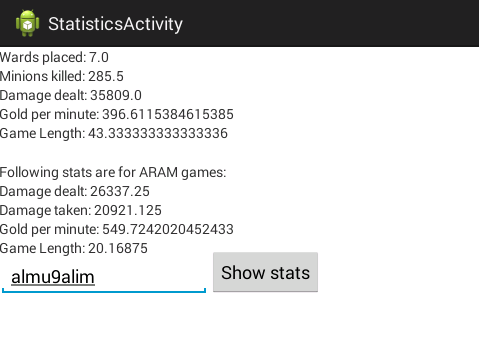Click the Gold per minute 549.72 line

click(x=117, y=229)
